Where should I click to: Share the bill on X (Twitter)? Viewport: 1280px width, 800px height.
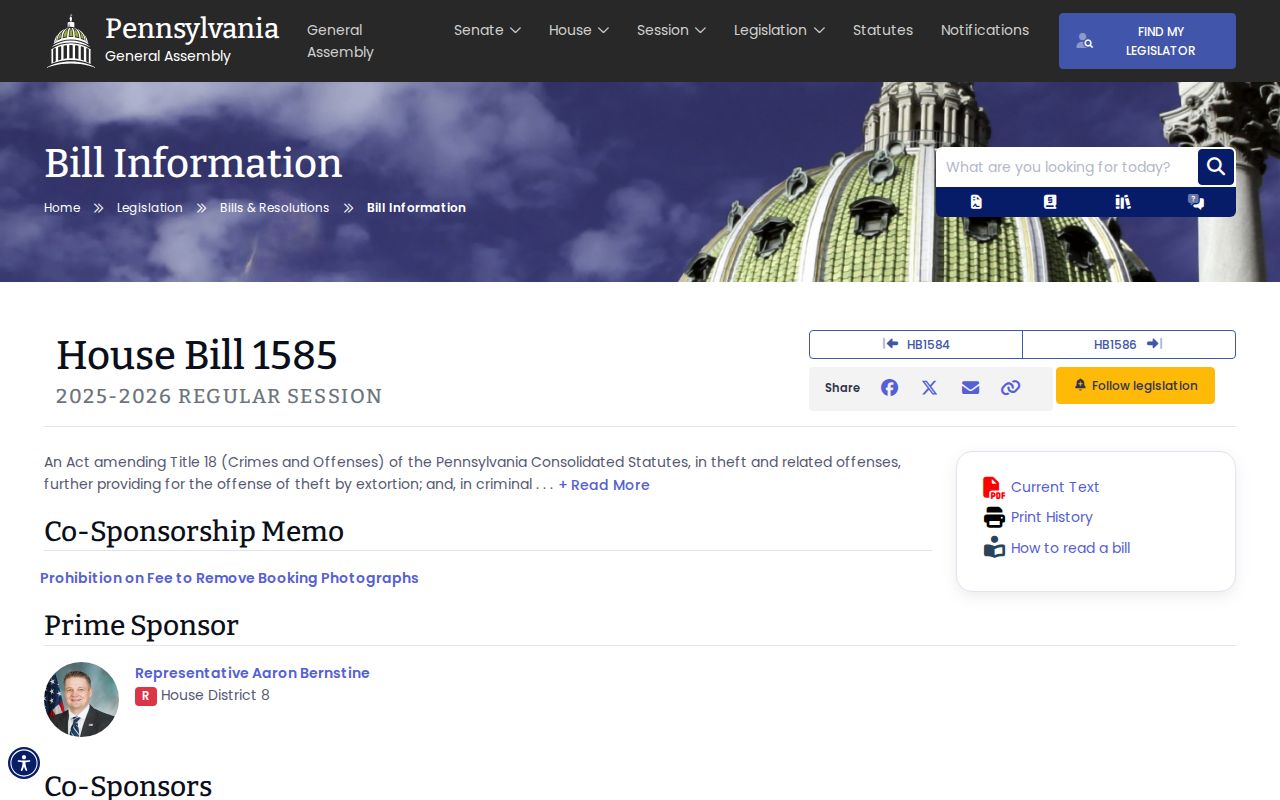pos(930,388)
